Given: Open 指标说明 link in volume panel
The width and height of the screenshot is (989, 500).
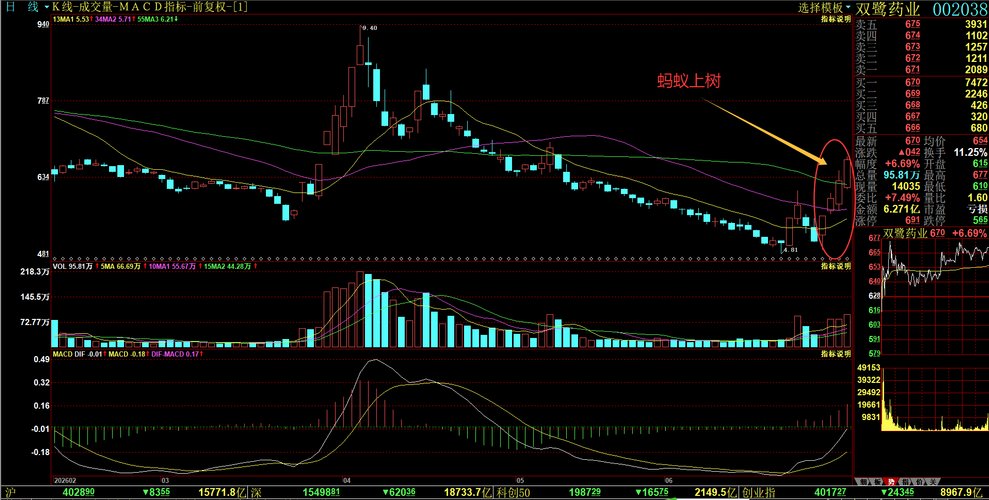Looking at the screenshot, I should pos(836,267).
